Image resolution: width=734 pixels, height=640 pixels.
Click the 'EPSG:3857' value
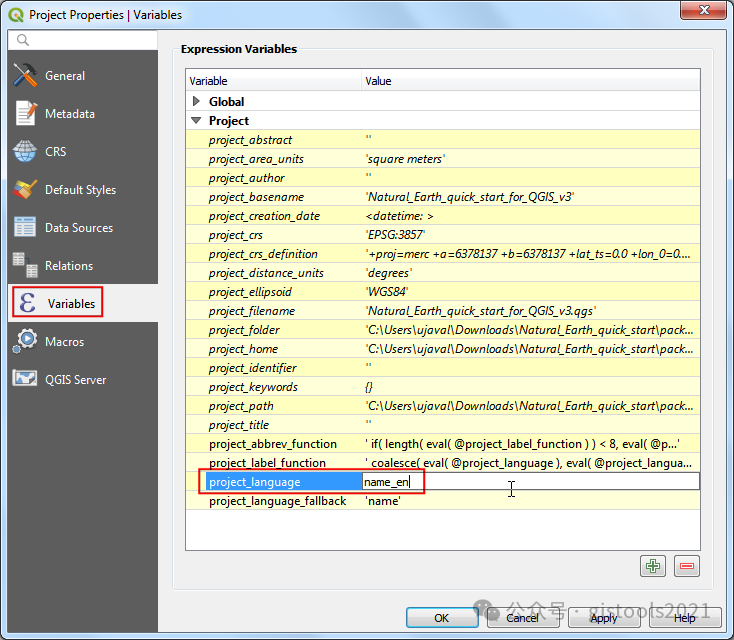(x=395, y=235)
